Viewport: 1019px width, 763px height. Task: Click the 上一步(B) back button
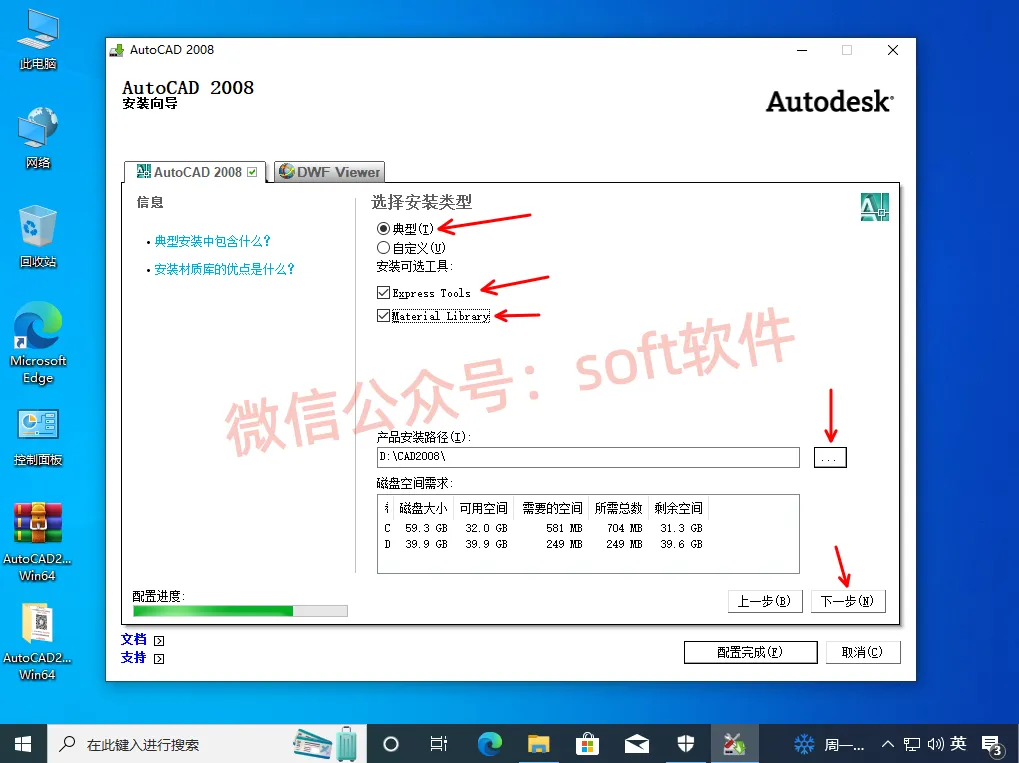(765, 601)
